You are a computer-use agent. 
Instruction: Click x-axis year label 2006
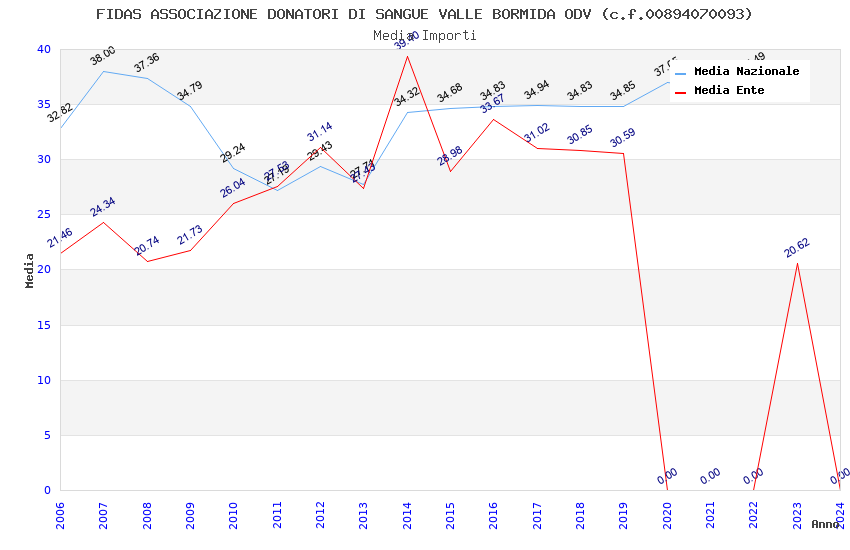coord(60,515)
